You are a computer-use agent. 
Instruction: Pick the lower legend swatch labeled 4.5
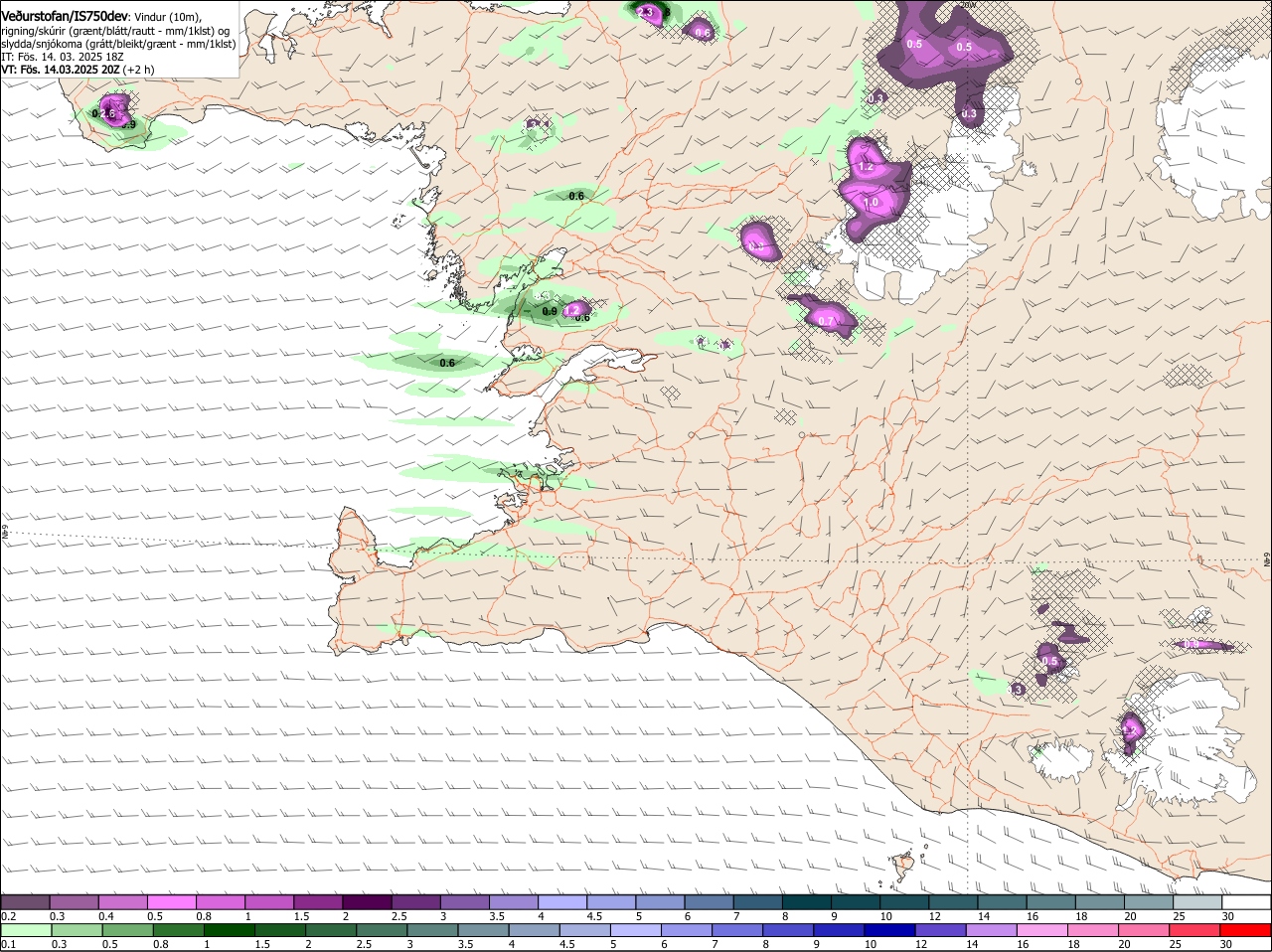(585, 930)
